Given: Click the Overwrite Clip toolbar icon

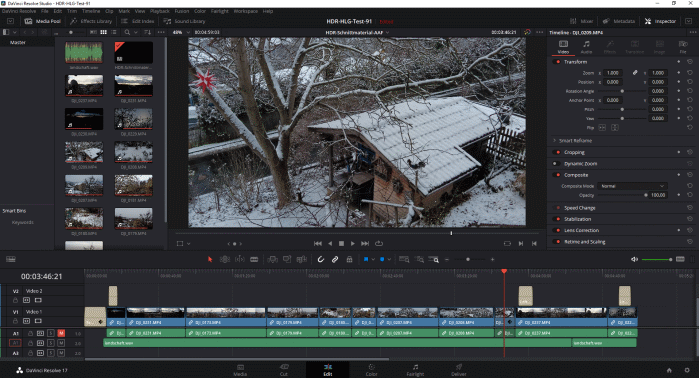Looking at the screenshot, I should pyautogui.click(x=287, y=259).
